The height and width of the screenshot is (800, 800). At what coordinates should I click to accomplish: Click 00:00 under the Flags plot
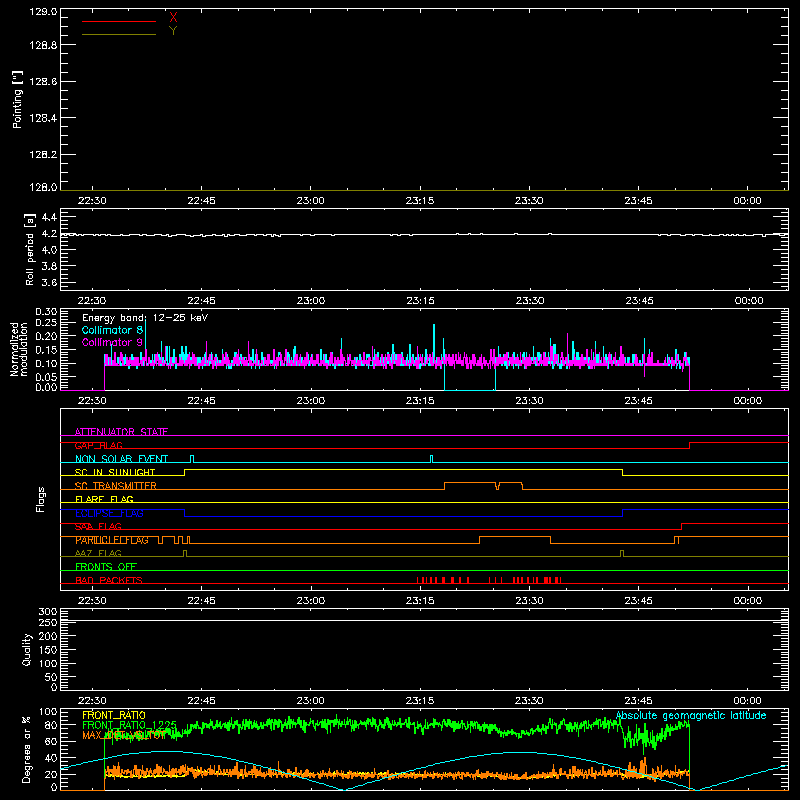pyautogui.click(x=747, y=601)
